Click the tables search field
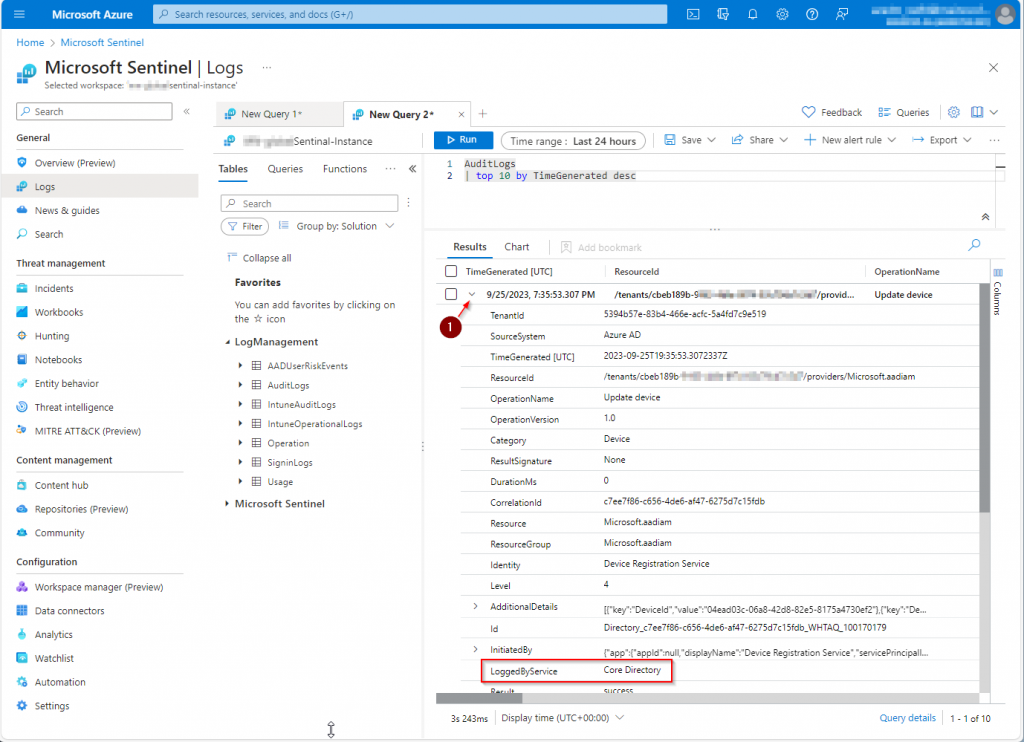Viewport: 1024px width, 742px height. 310,203
